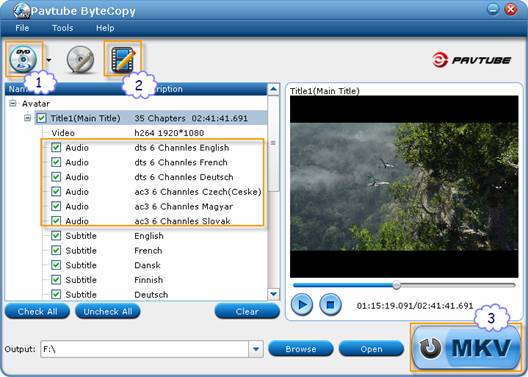Uncheck the dts Deutsch audio checkbox
The height and width of the screenshot is (377, 528).
point(56,177)
